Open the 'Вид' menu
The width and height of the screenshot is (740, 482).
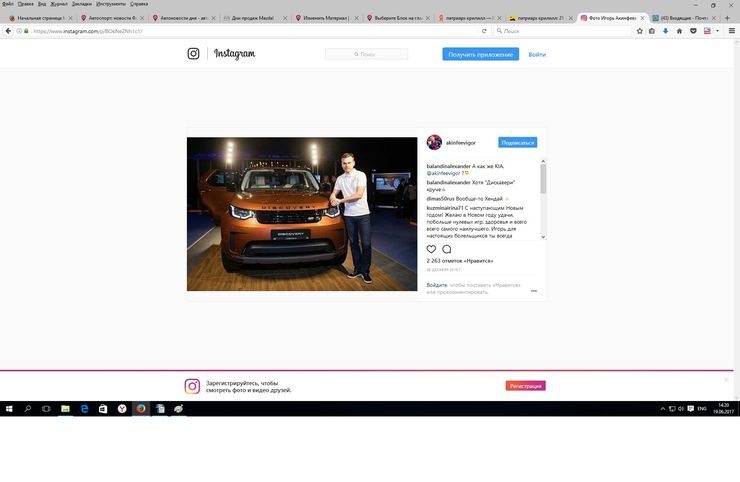click(42, 4)
